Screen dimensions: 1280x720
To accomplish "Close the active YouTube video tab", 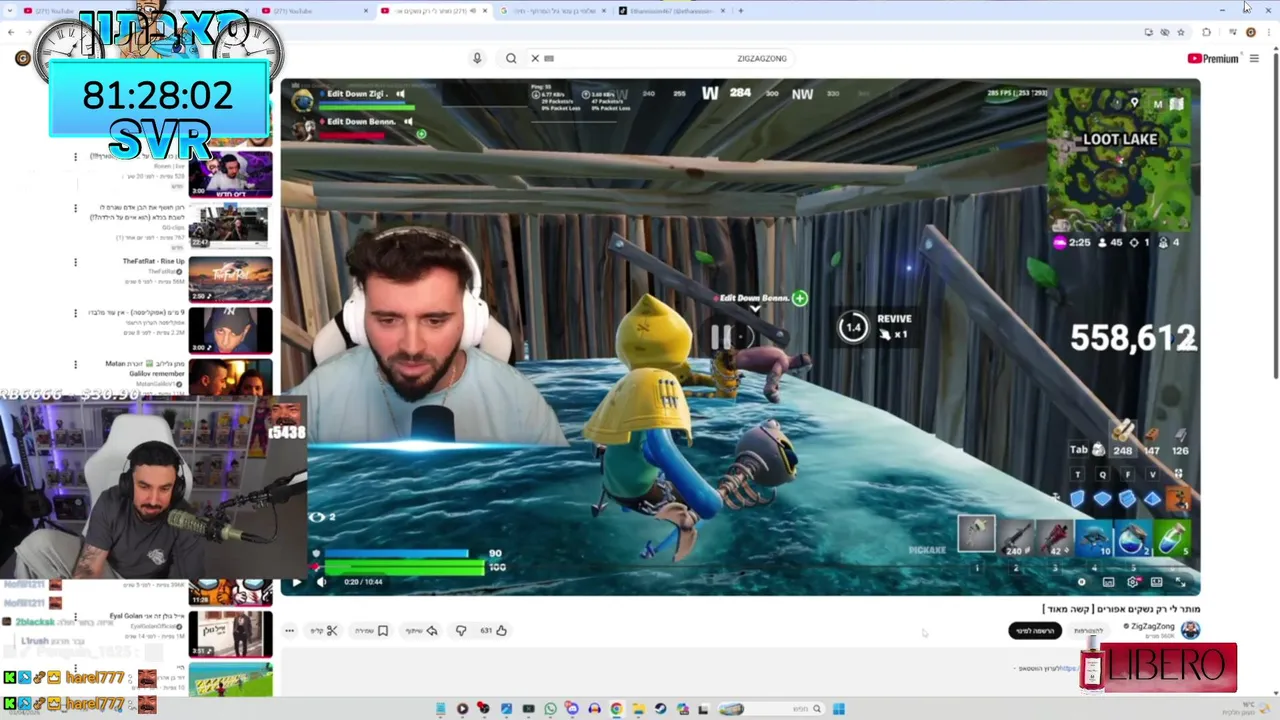I will [485, 11].
